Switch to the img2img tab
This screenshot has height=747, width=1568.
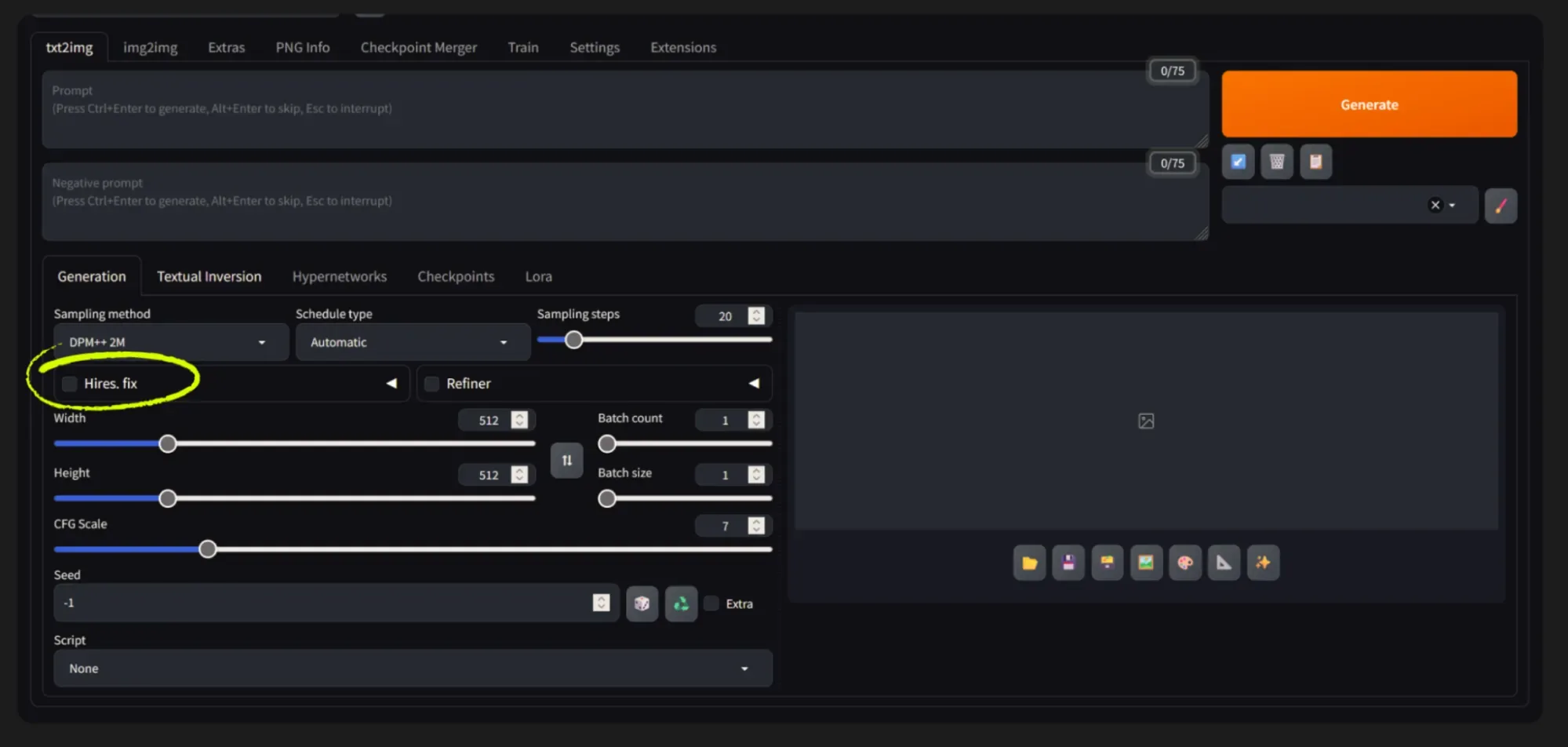click(150, 47)
